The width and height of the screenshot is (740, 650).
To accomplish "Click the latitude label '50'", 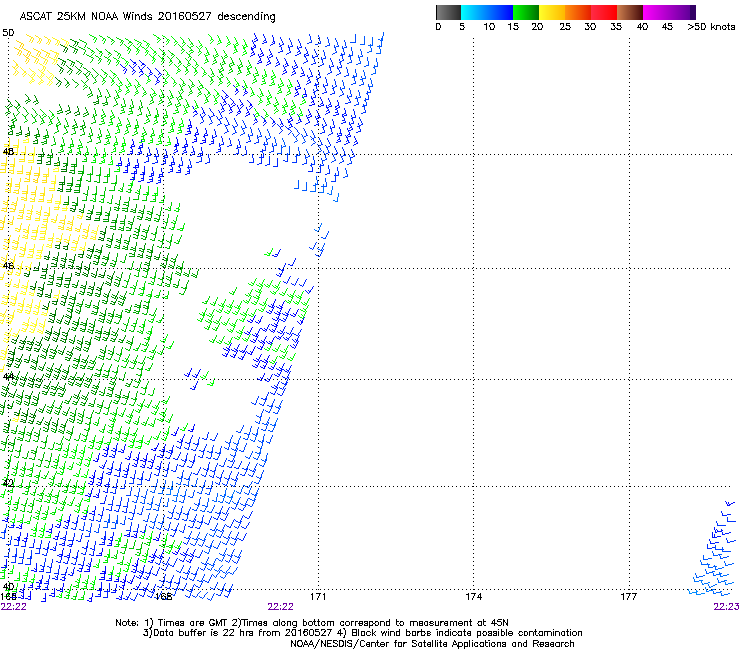I will point(8,33).
